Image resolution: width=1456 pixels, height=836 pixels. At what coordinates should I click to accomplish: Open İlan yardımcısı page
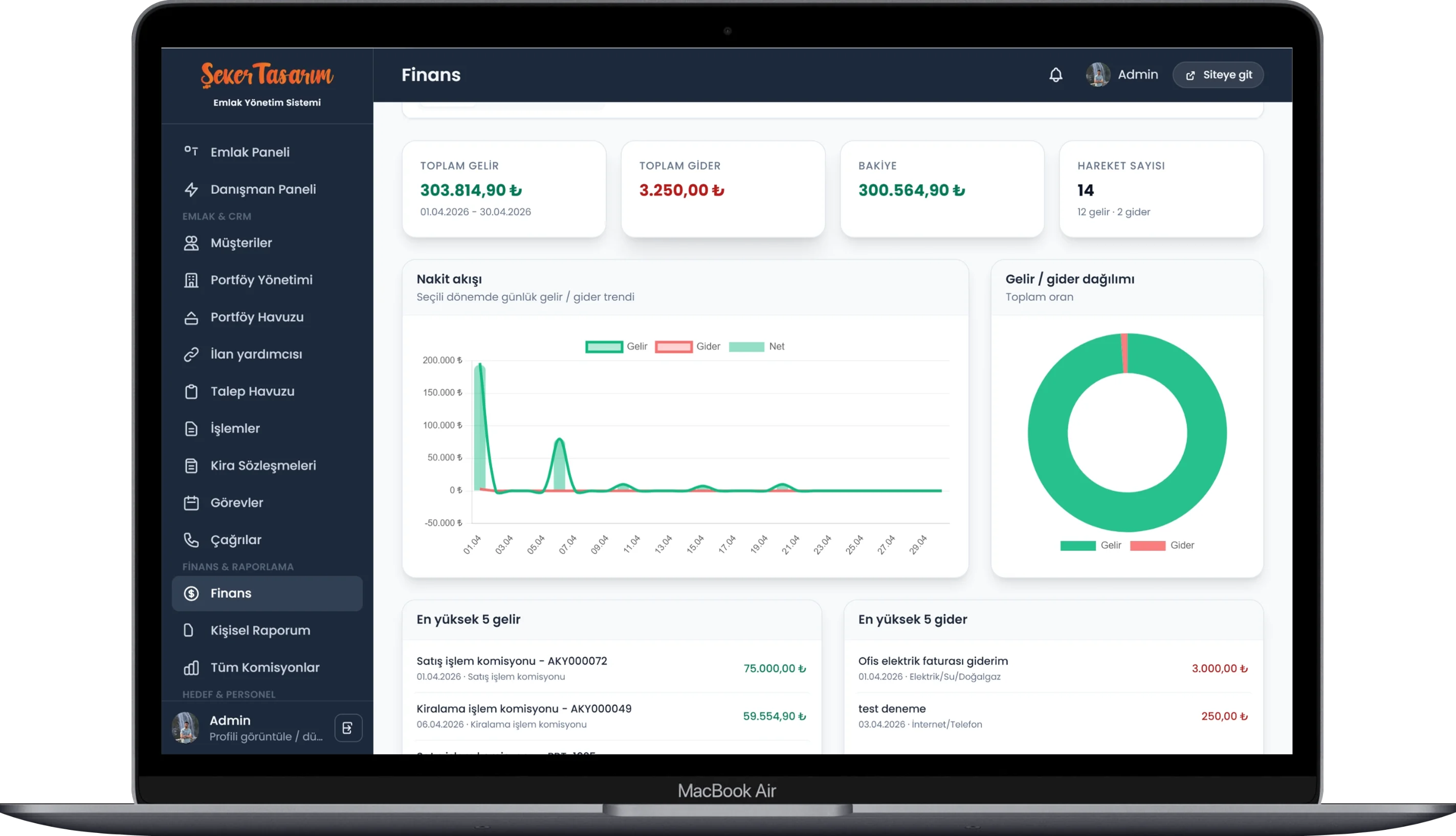click(x=267, y=354)
